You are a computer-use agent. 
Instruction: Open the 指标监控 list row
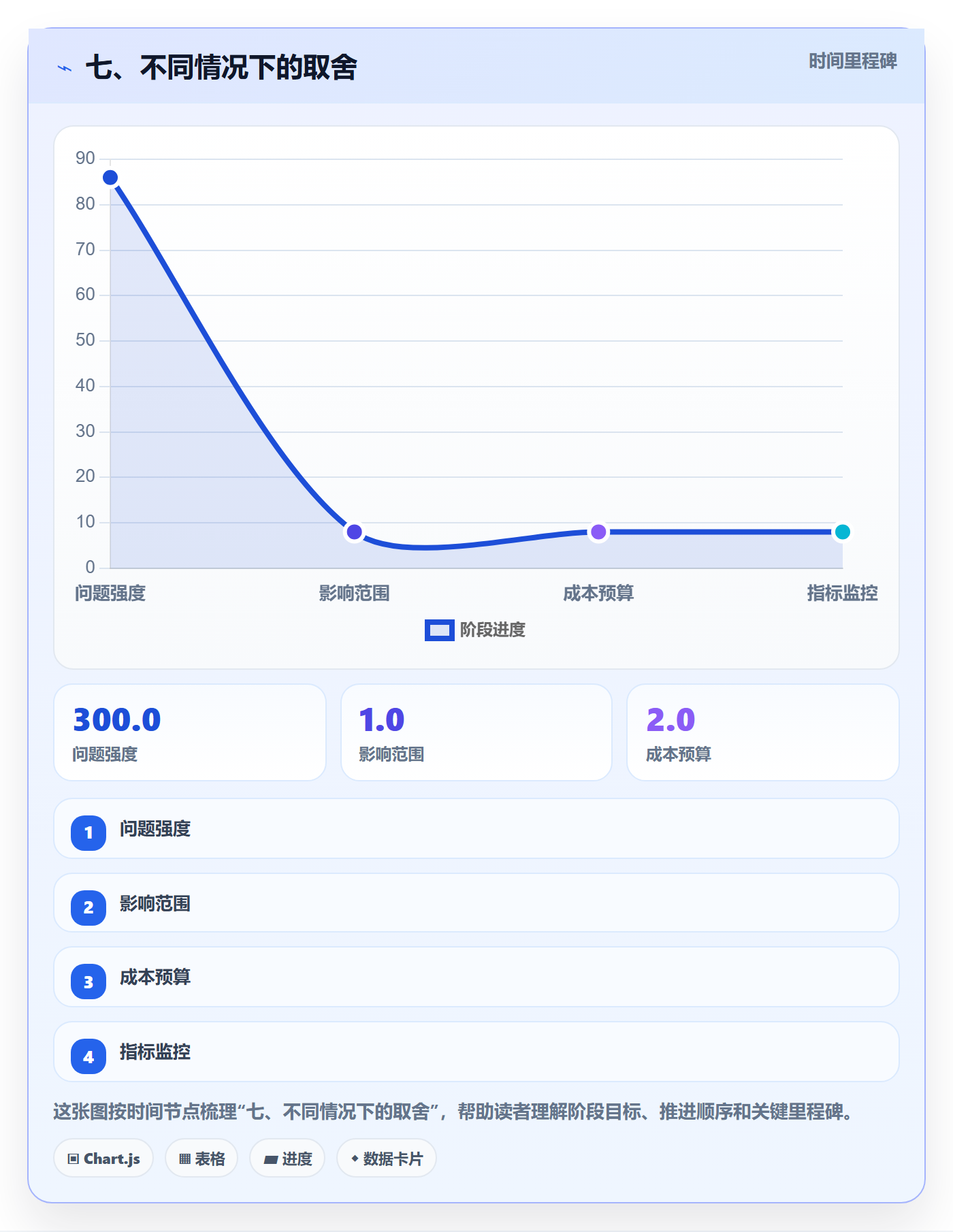[476, 1052]
